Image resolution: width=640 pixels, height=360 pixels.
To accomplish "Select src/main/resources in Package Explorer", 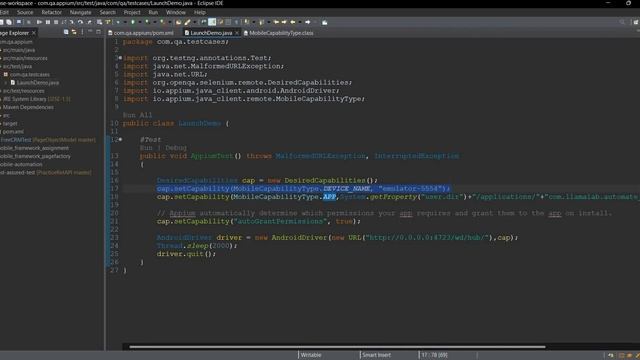I will pyautogui.click(x=24, y=58).
